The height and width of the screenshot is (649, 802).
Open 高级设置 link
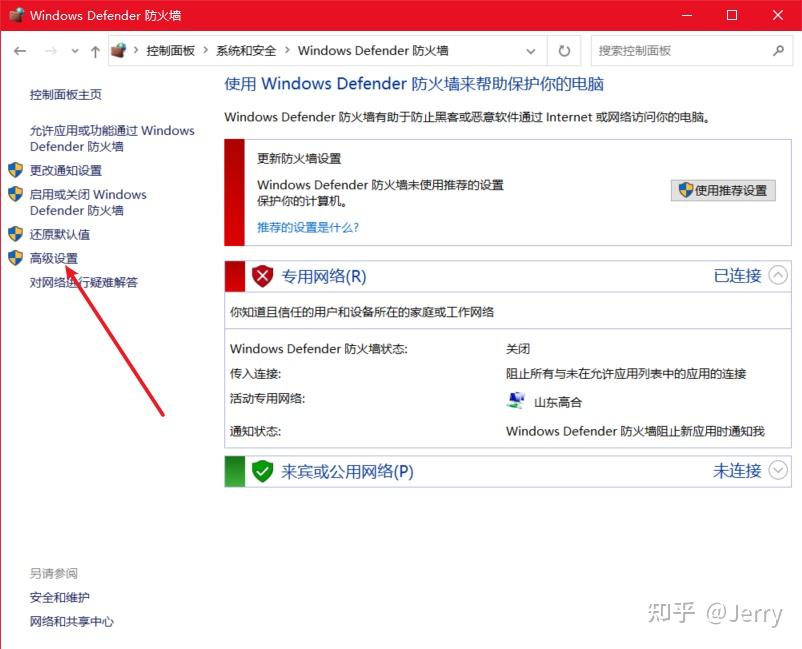pyautogui.click(x=54, y=258)
